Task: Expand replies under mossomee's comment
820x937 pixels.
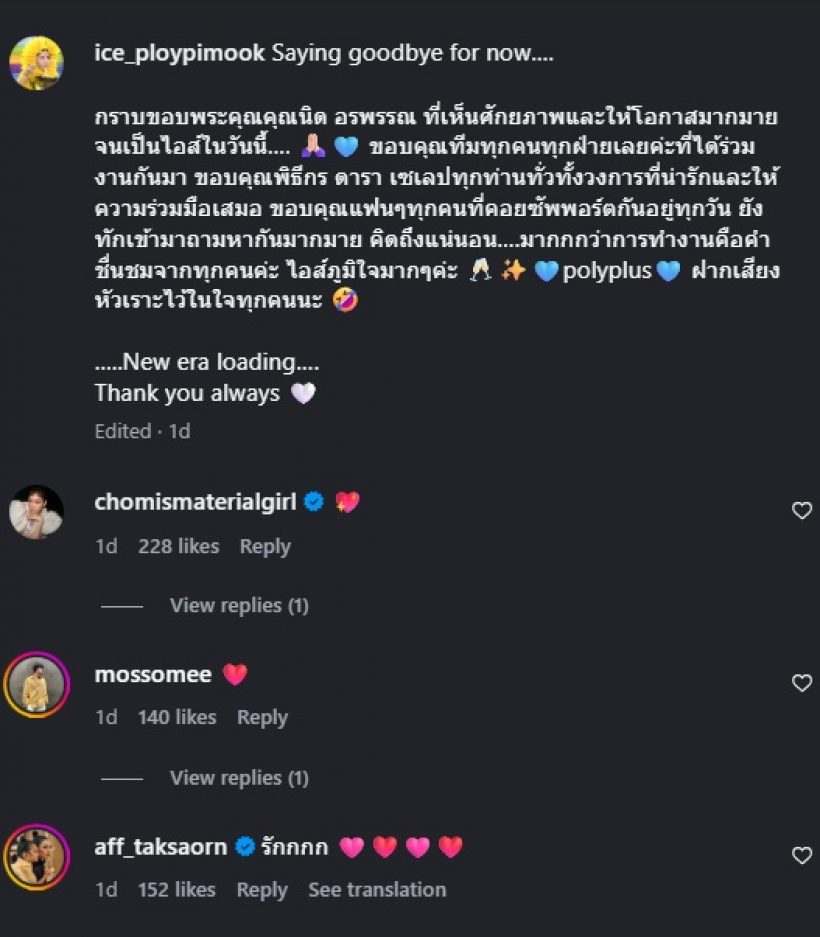Action: coord(238,777)
